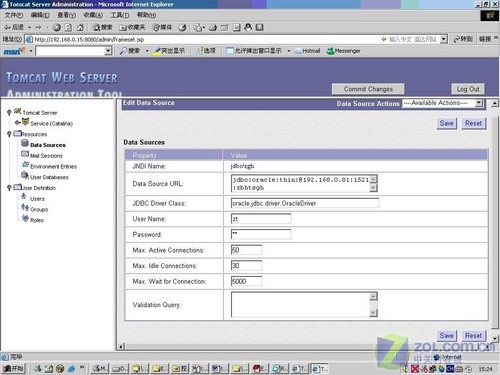Screen dimensions: 500x375
Task: Click the Commit Changes button
Action: point(368,89)
